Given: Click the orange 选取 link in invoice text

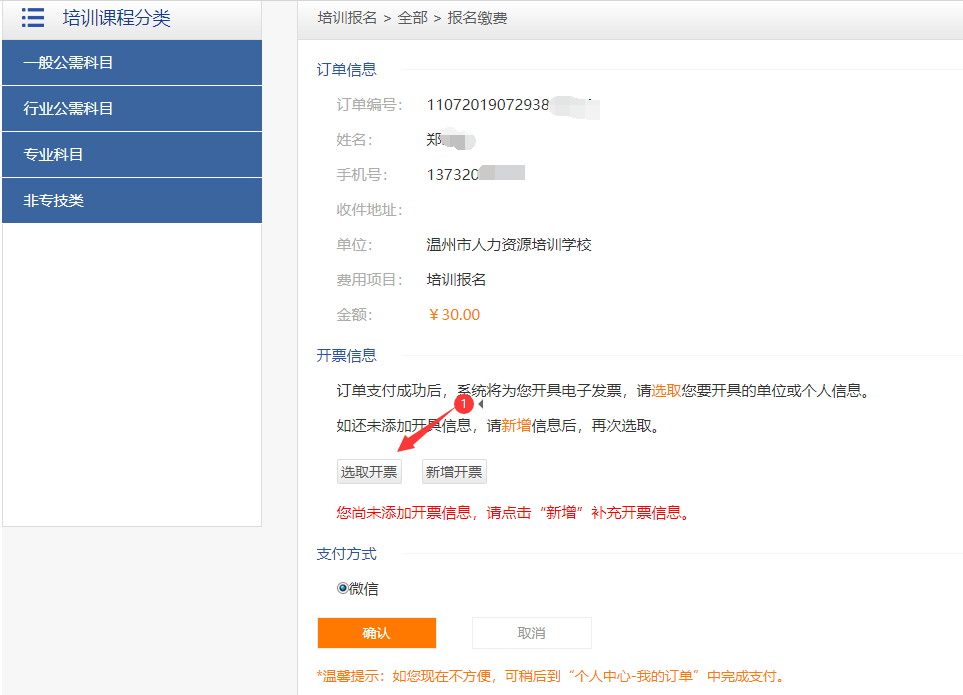Looking at the screenshot, I should pos(666,390).
